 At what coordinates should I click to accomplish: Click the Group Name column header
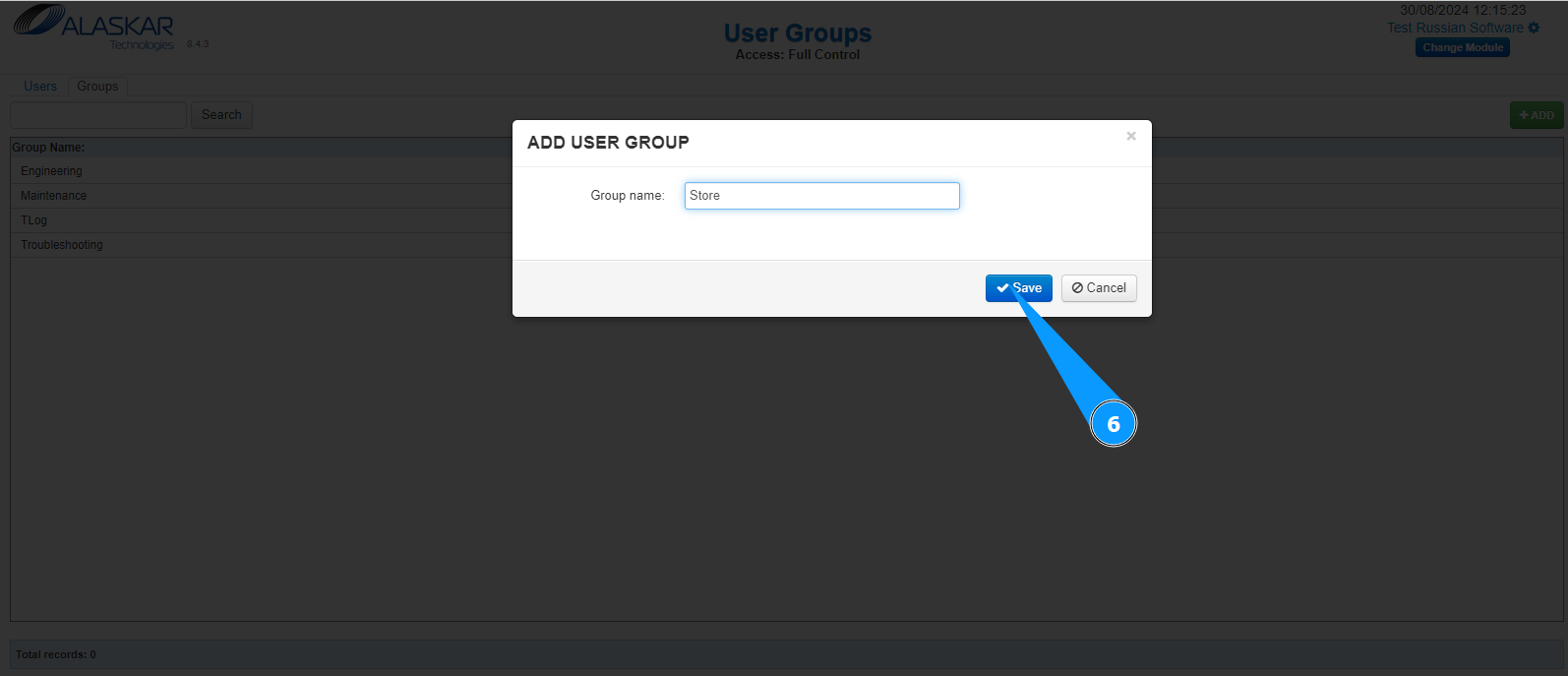coord(48,148)
